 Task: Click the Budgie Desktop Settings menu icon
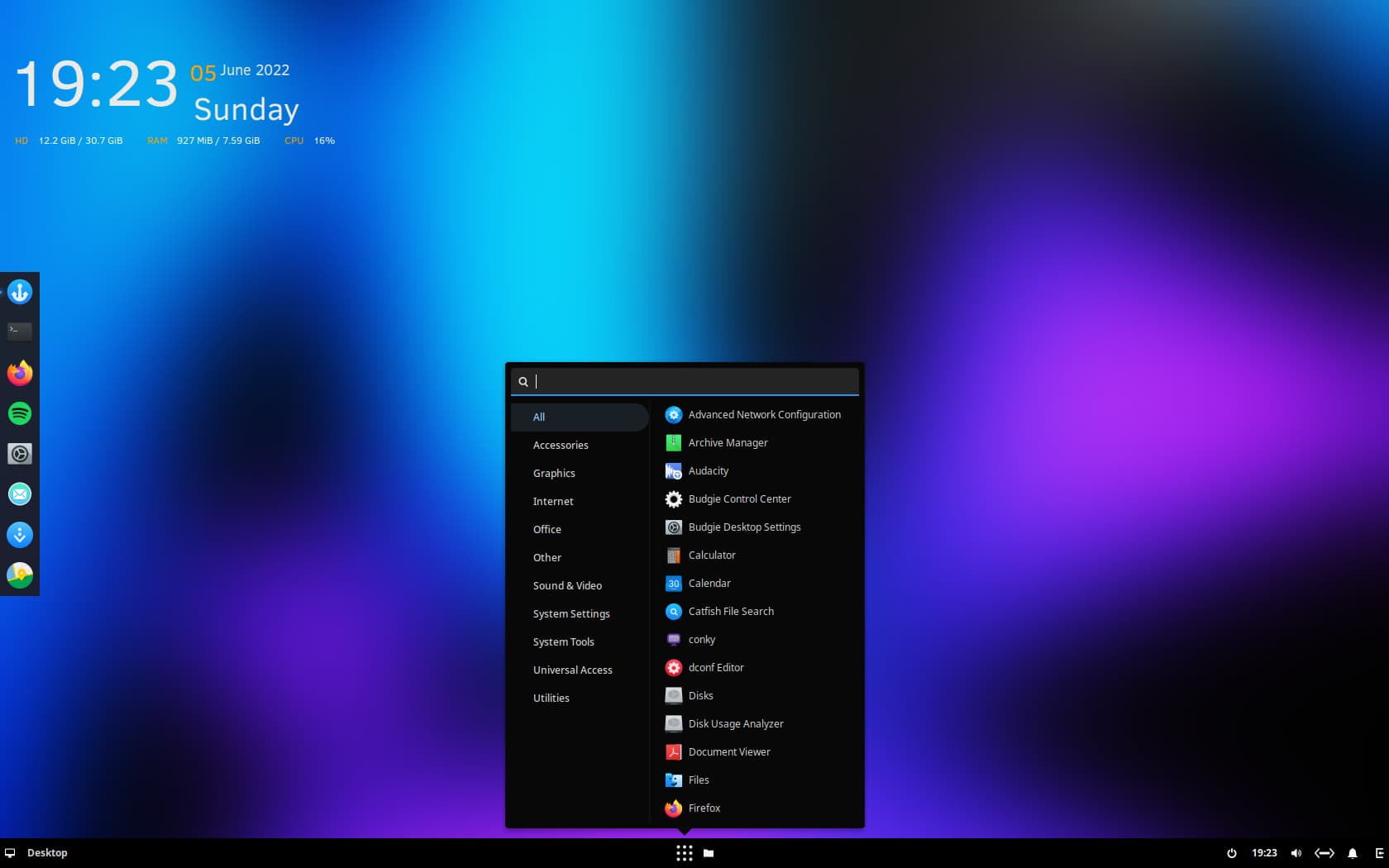click(x=674, y=527)
